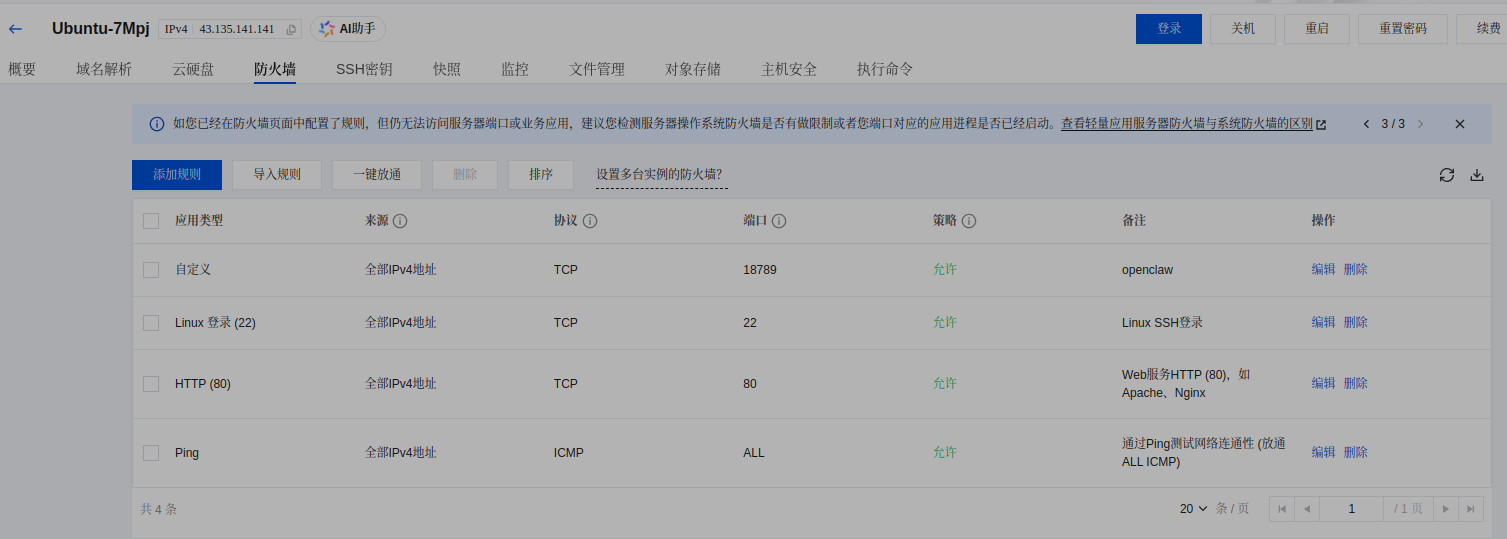Image resolution: width=1507 pixels, height=539 pixels.
Task: Open the 20 条/页 page size dropdown
Action: 1194,509
